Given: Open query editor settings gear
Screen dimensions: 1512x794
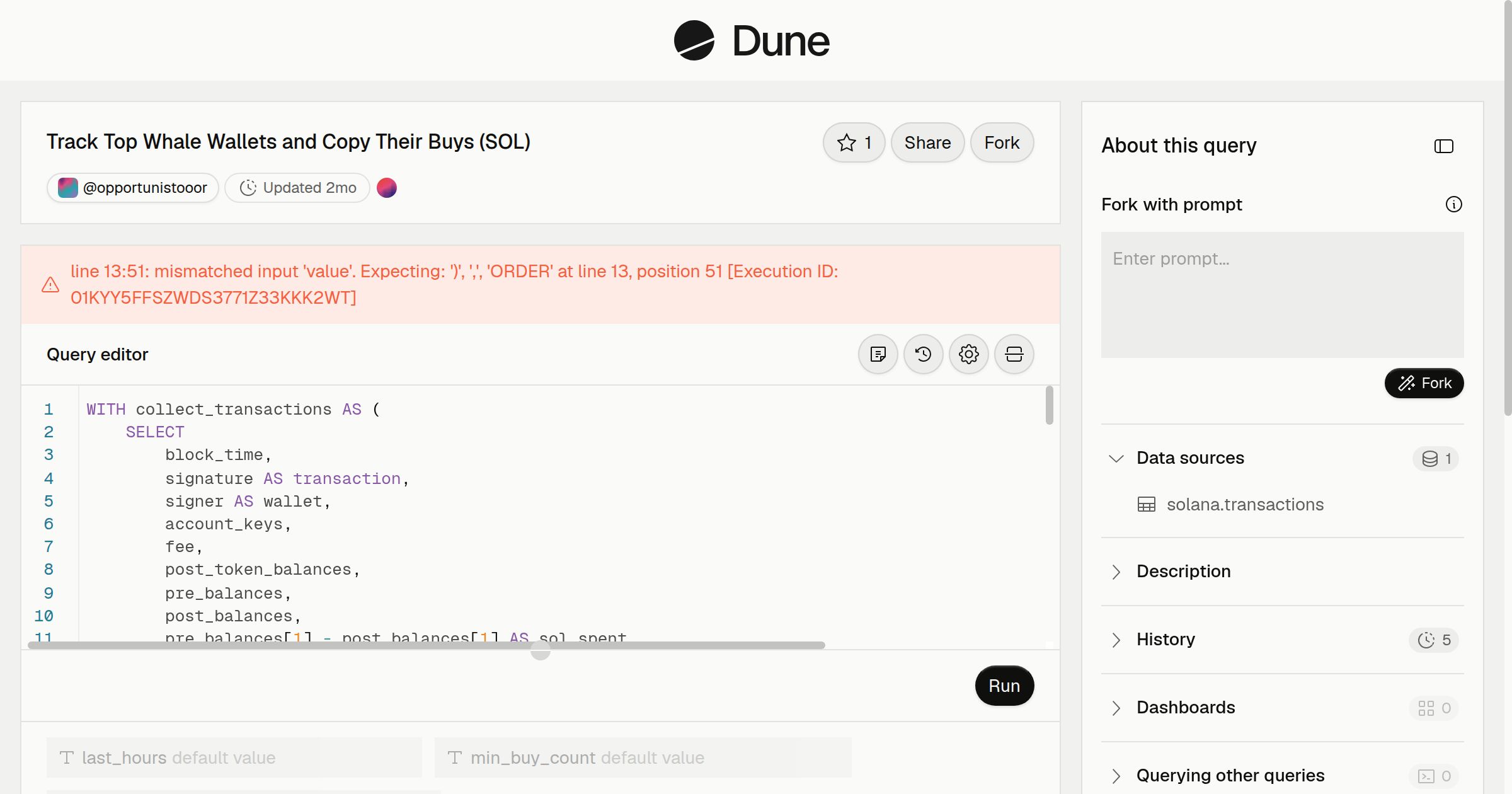Looking at the screenshot, I should (969, 354).
